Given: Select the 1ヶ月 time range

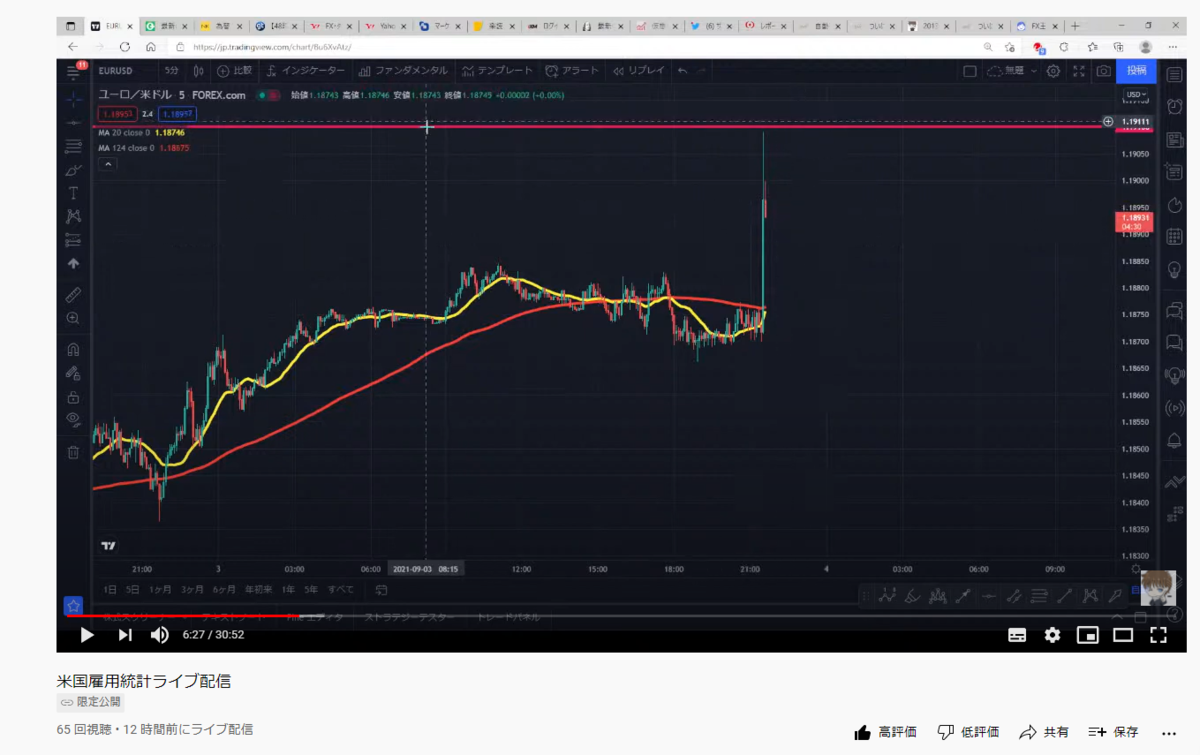Looking at the screenshot, I should click(160, 589).
